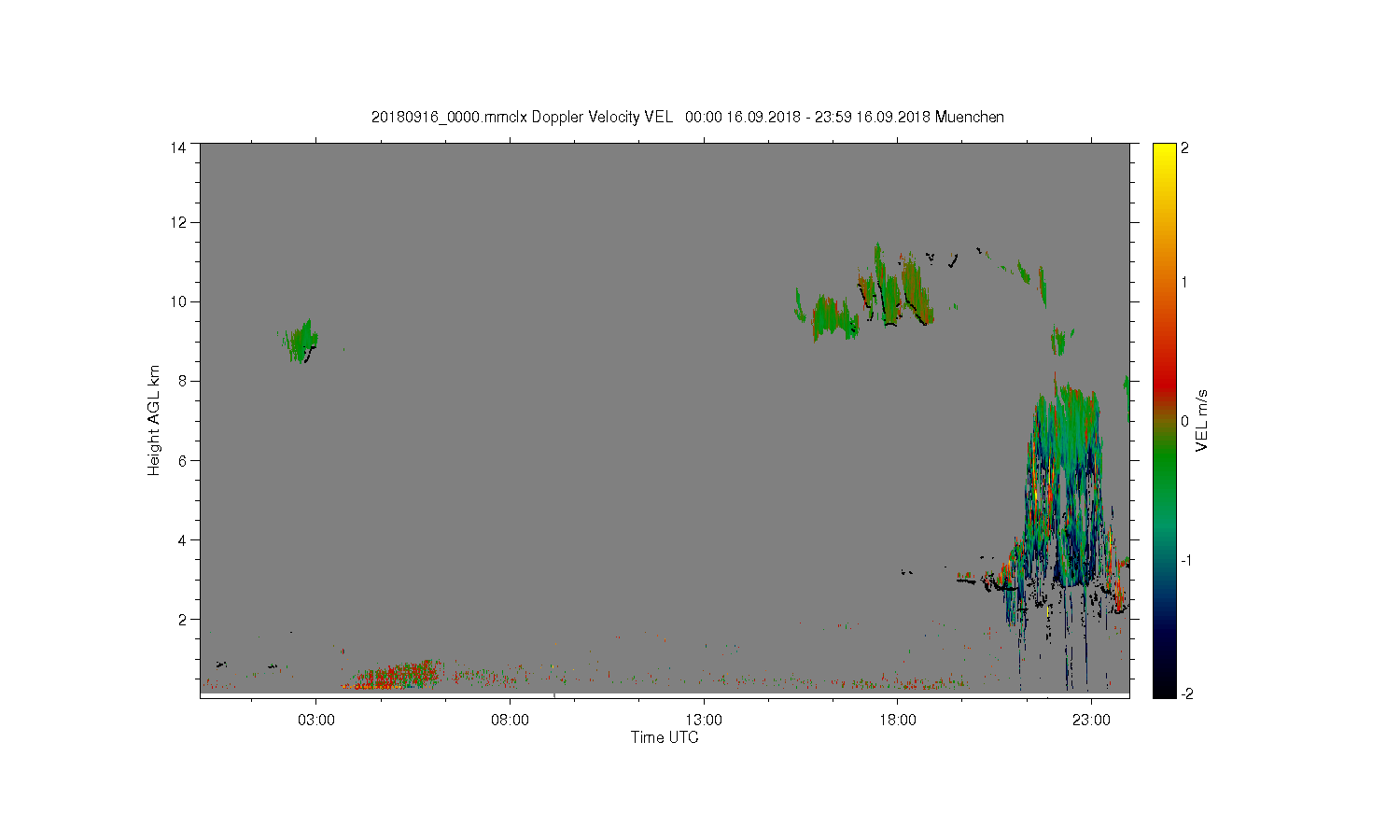Image resolution: width=1400 pixels, height=840 pixels.
Task: Click the 13:00 time tick label
Action: [x=704, y=721]
